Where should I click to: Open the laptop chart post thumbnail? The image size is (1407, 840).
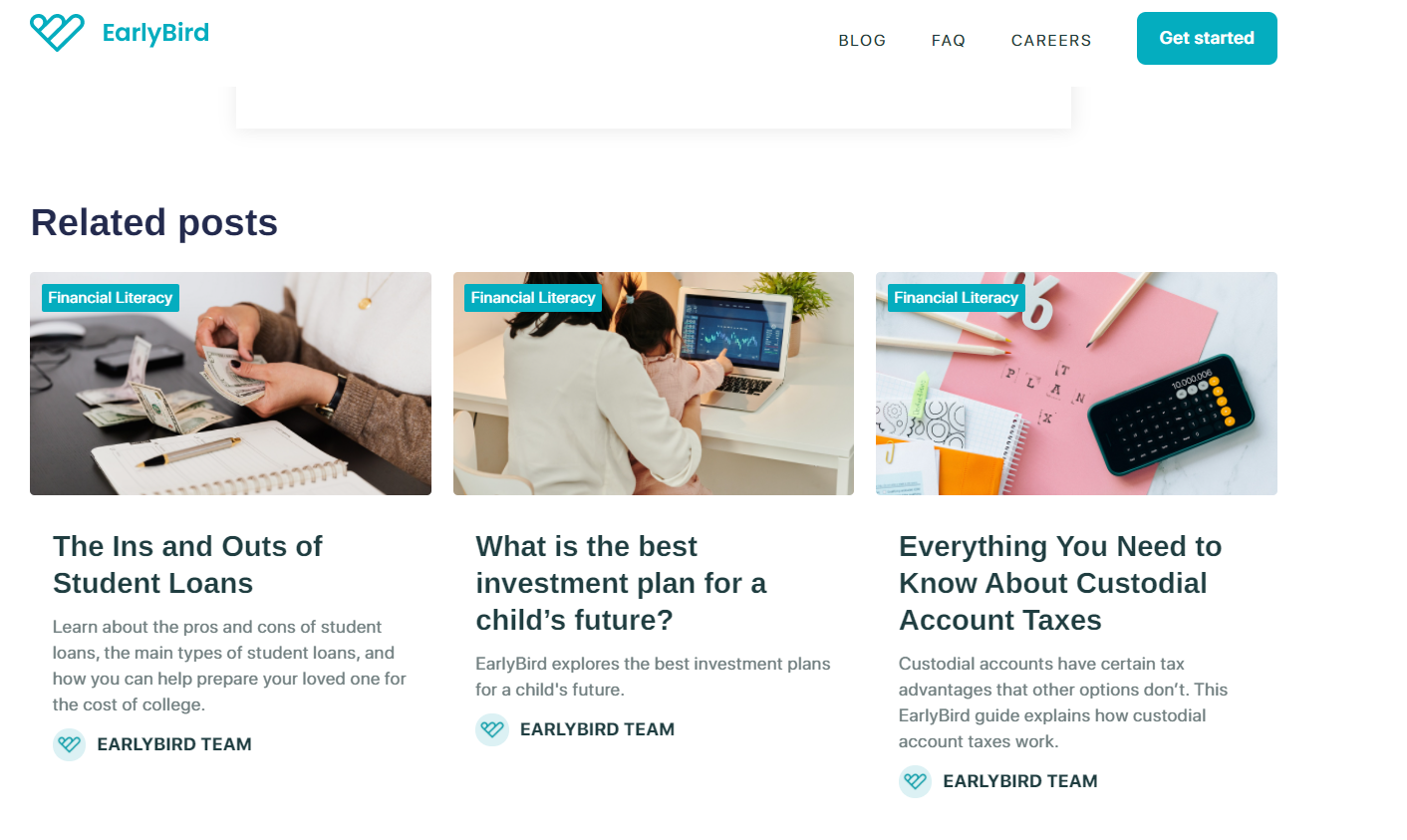654,384
